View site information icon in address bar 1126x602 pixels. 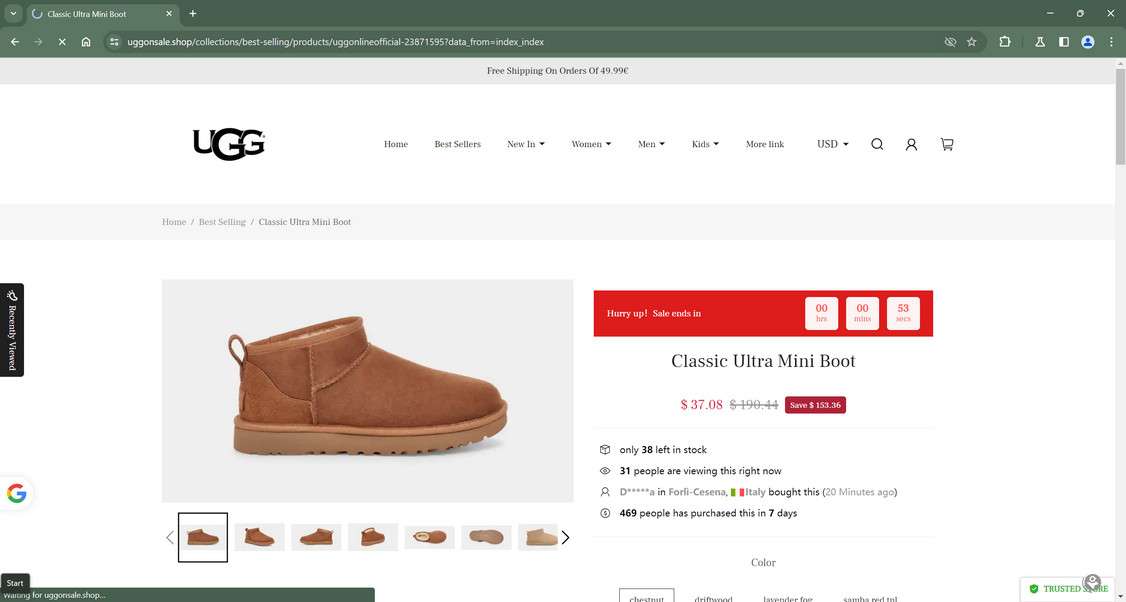tap(114, 42)
